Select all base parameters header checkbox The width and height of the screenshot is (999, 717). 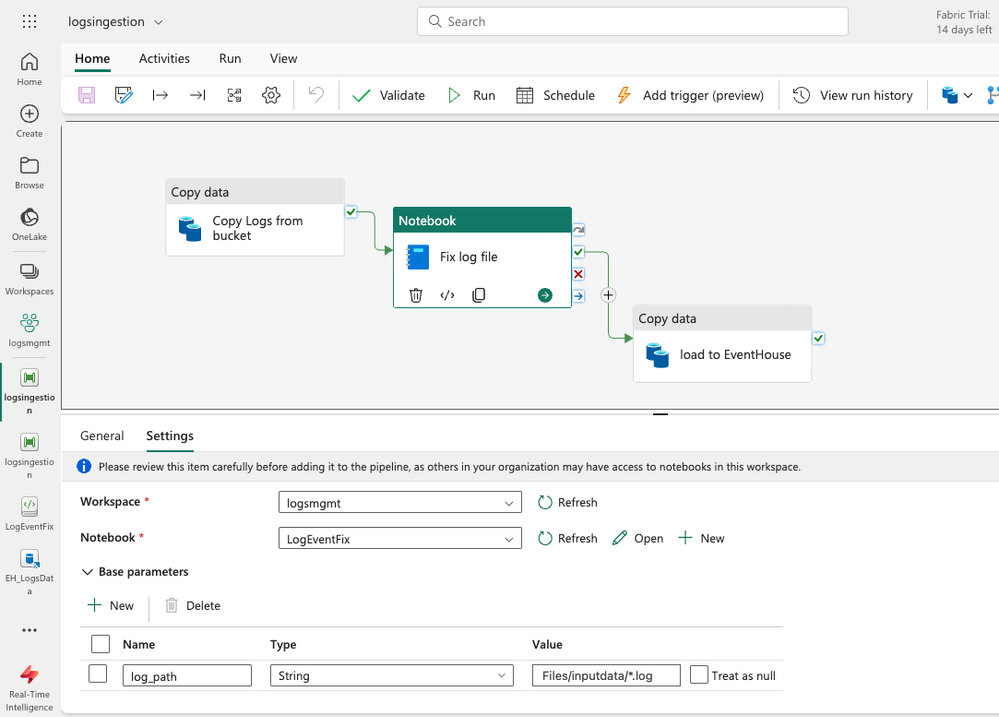[x=100, y=644]
